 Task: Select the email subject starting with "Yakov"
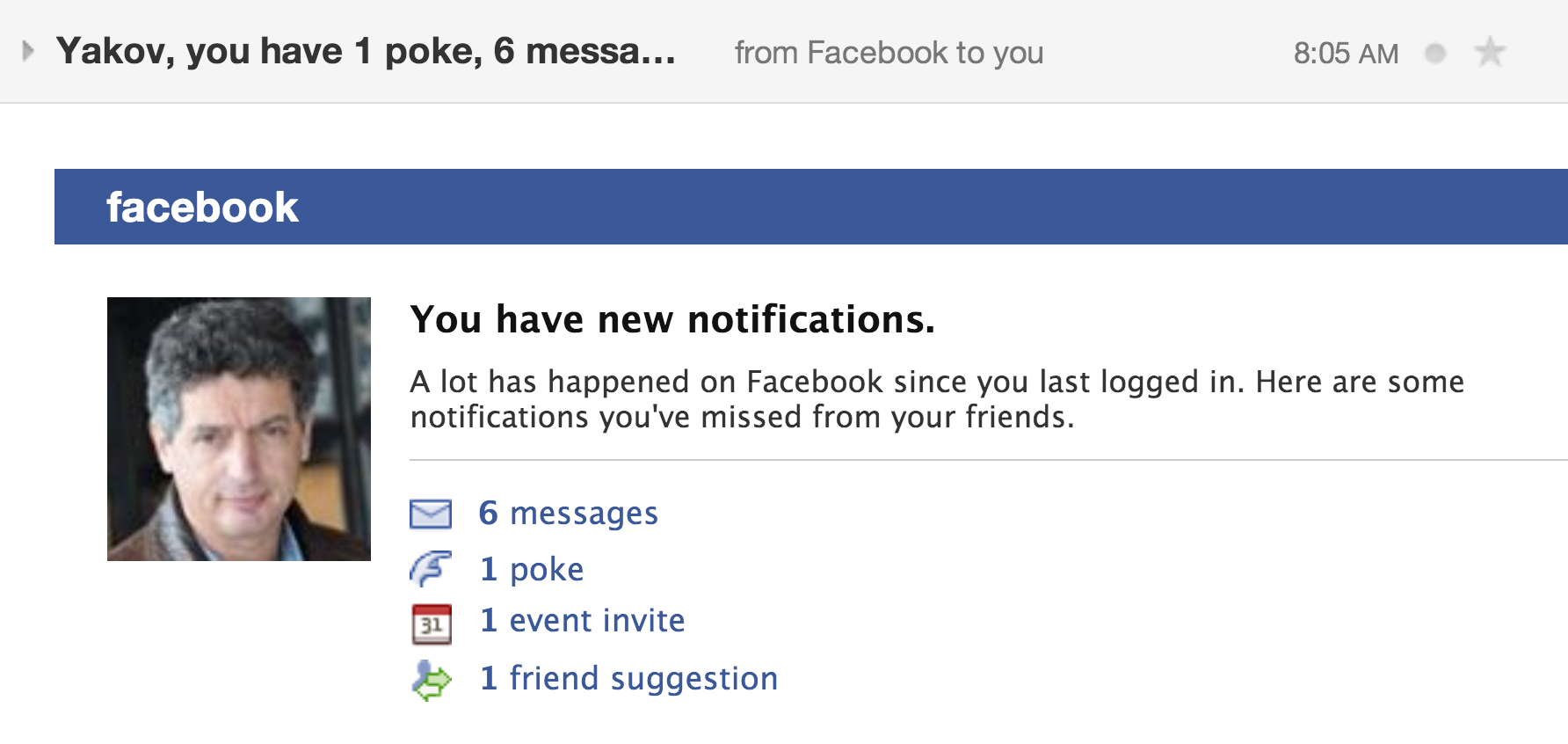coord(366,51)
